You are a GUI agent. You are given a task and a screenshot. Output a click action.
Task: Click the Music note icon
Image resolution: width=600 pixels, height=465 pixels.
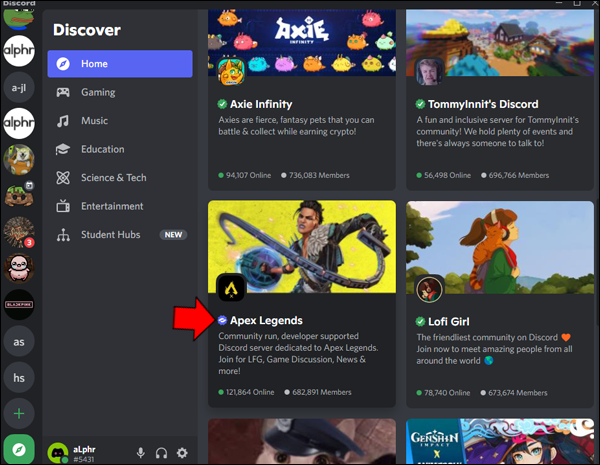63,121
